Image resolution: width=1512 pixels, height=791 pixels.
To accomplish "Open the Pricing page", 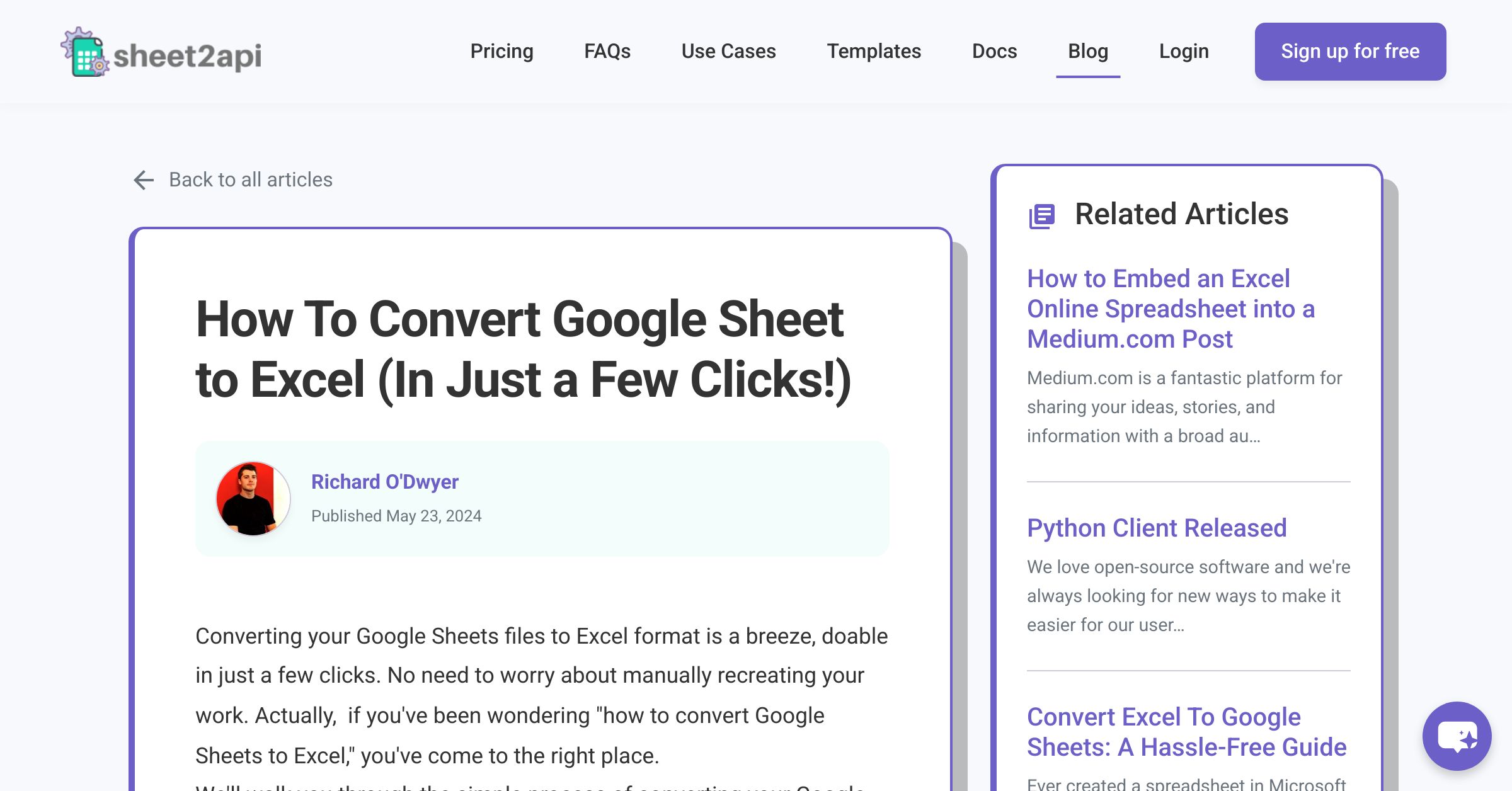I will pyautogui.click(x=501, y=51).
